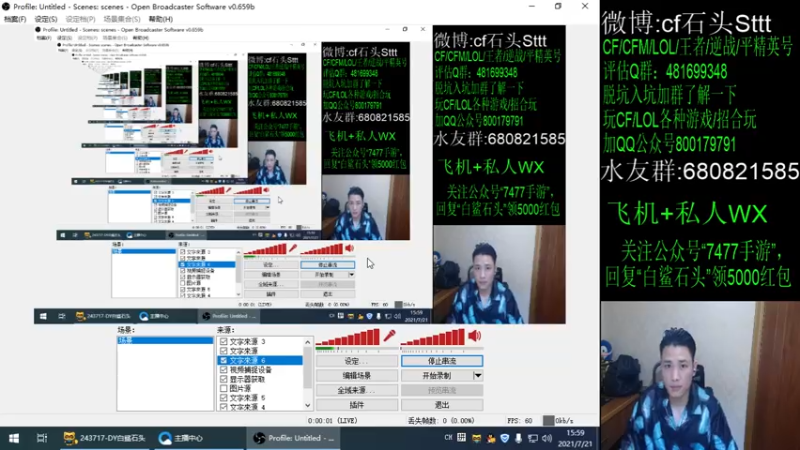Viewport: 800px width, 450px height.
Task: Open the 档案(F) menu
Action: click(x=15, y=19)
